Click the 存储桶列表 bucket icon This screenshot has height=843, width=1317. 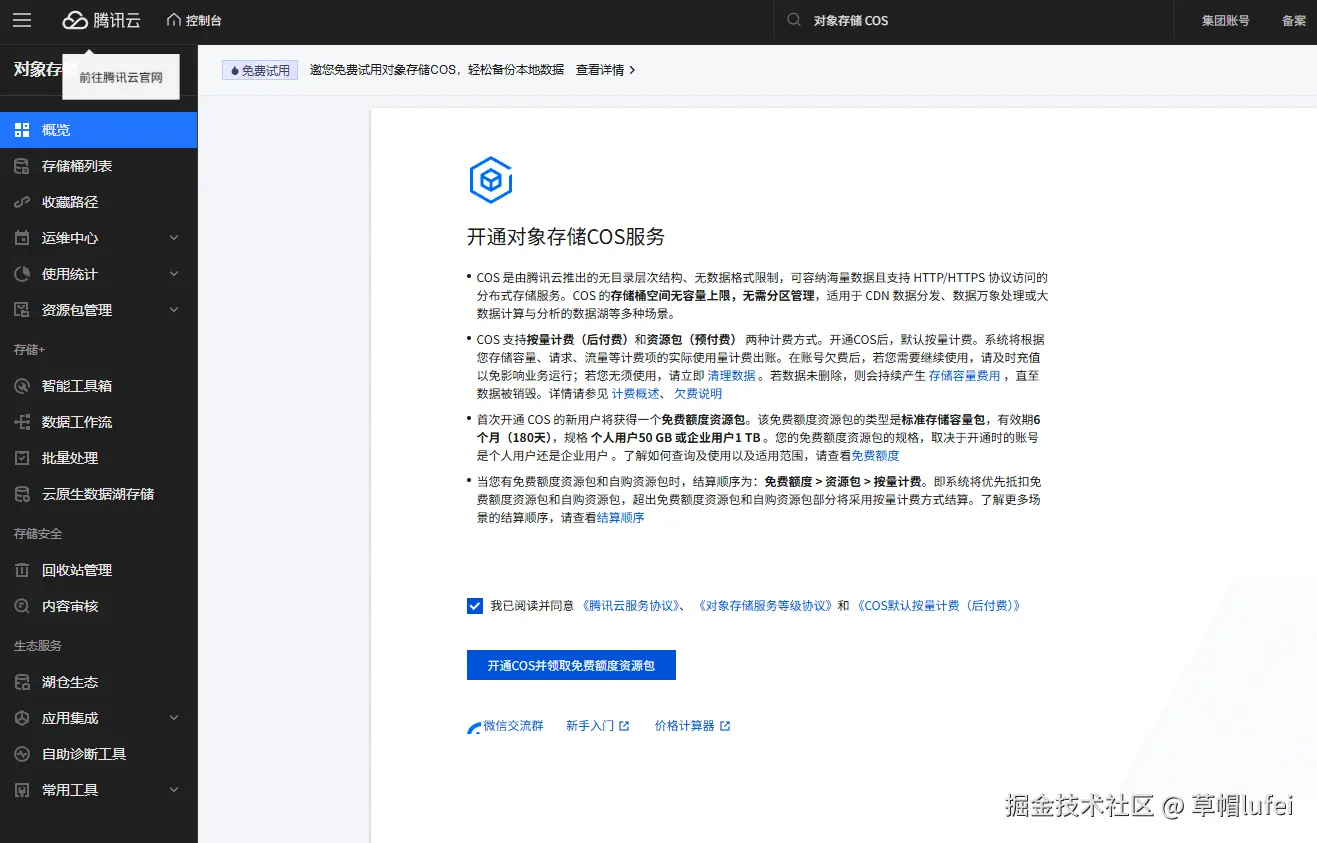22,166
